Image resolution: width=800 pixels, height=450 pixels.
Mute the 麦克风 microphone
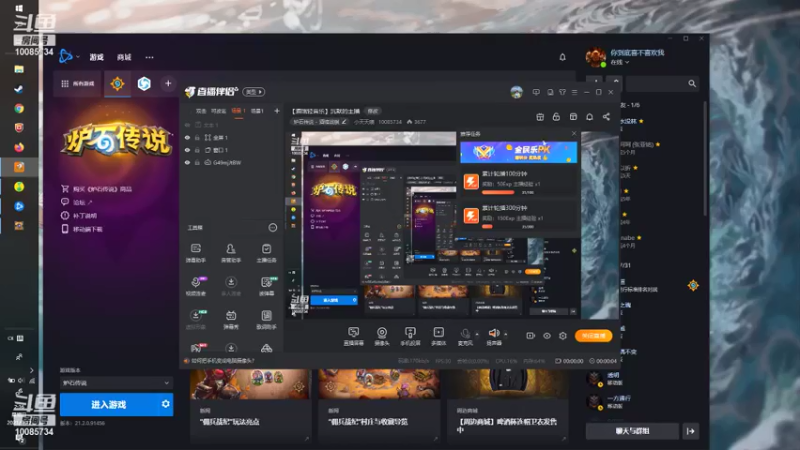tap(465, 336)
